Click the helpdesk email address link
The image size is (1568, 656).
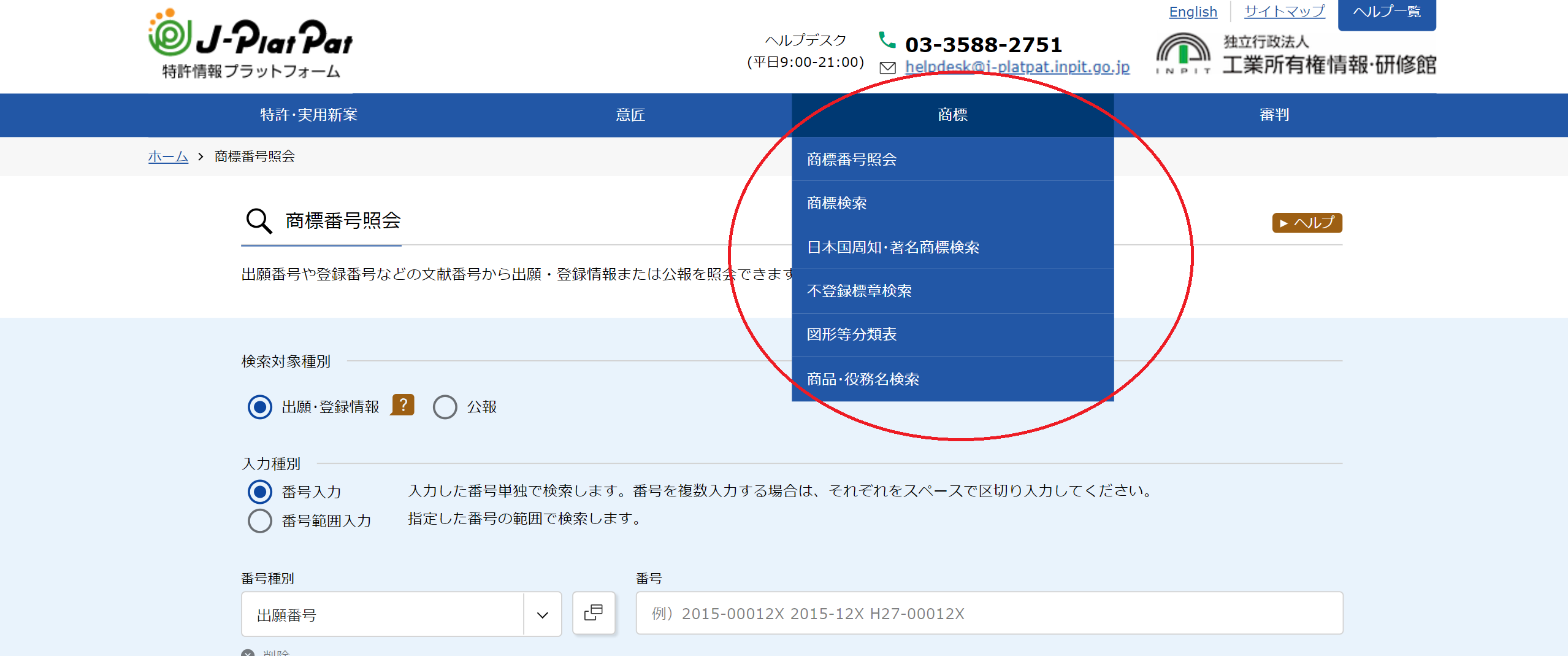coord(1017,67)
